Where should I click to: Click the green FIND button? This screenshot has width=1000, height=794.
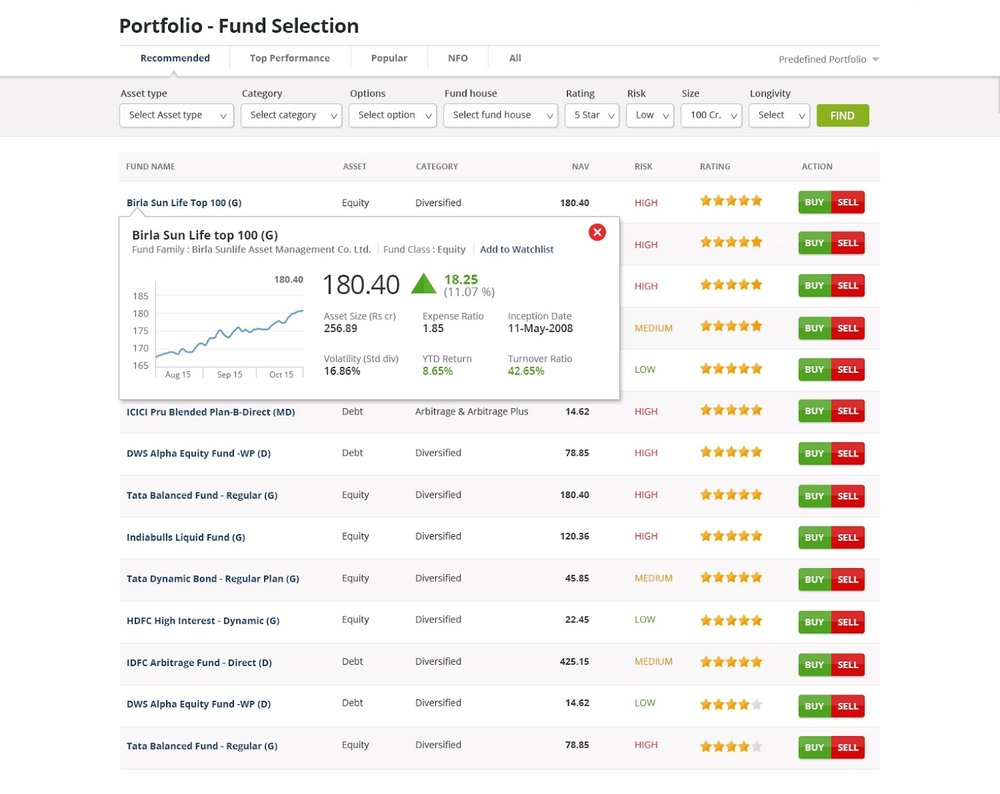pos(842,115)
